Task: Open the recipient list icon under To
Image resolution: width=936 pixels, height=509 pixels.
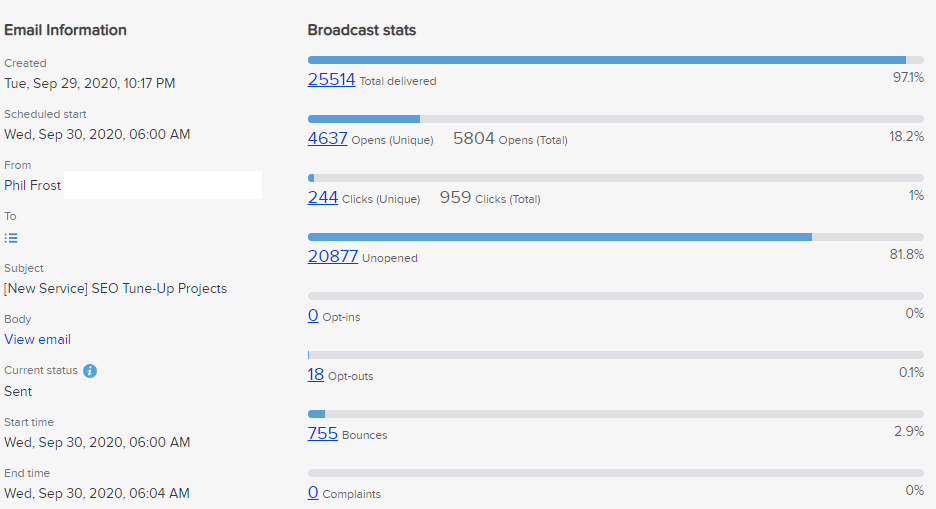Action: [x=11, y=238]
